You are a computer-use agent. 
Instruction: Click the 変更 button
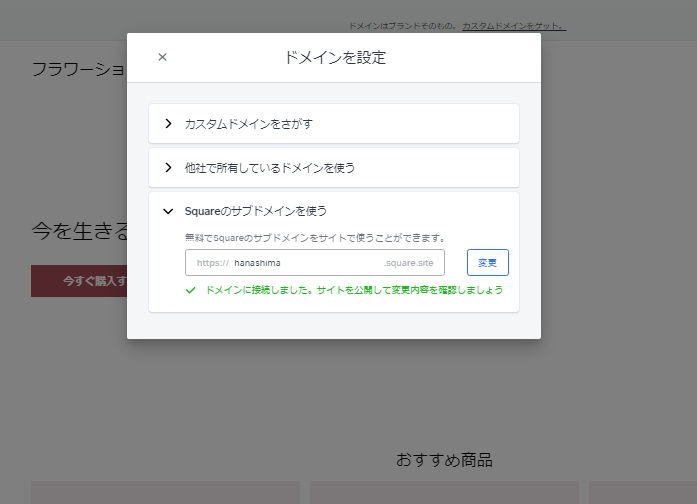488,263
